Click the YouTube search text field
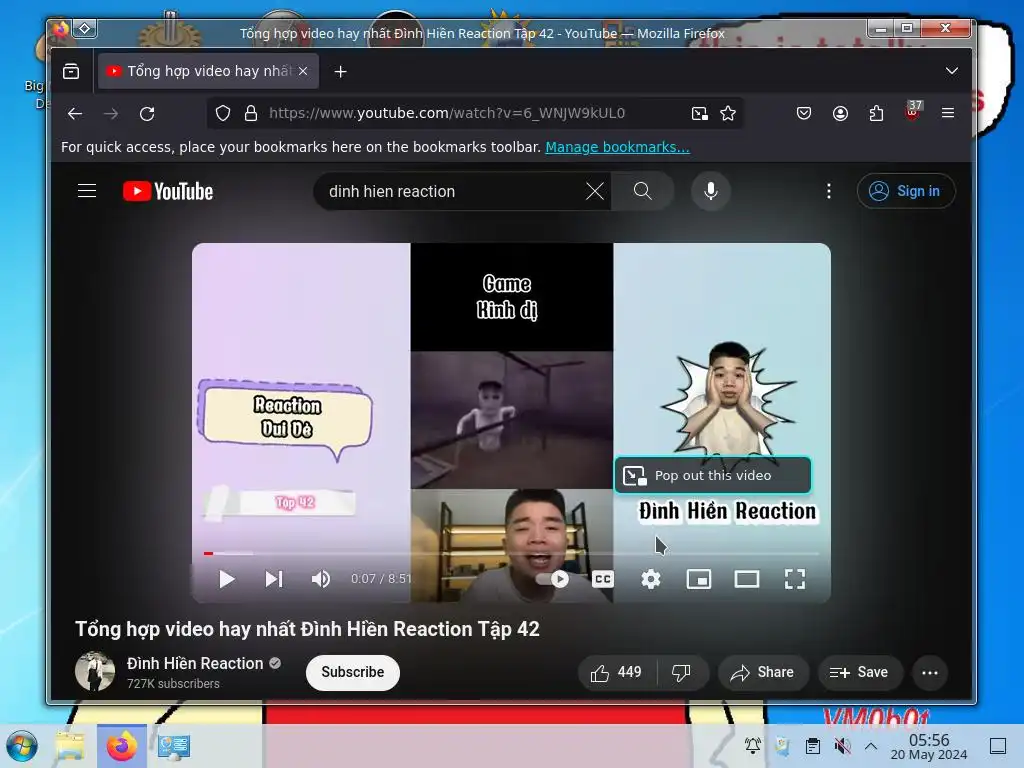 tap(451, 191)
